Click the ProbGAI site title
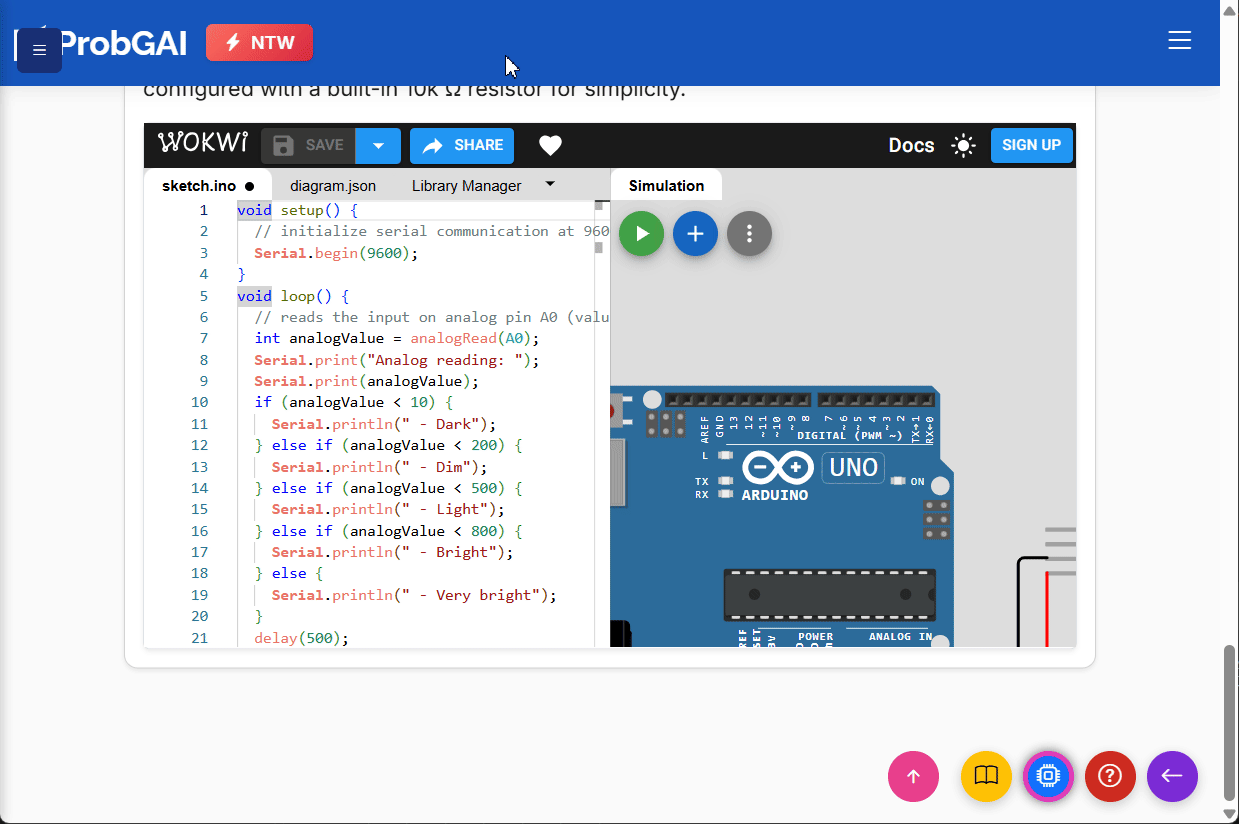The image size is (1239, 824). pos(122,43)
